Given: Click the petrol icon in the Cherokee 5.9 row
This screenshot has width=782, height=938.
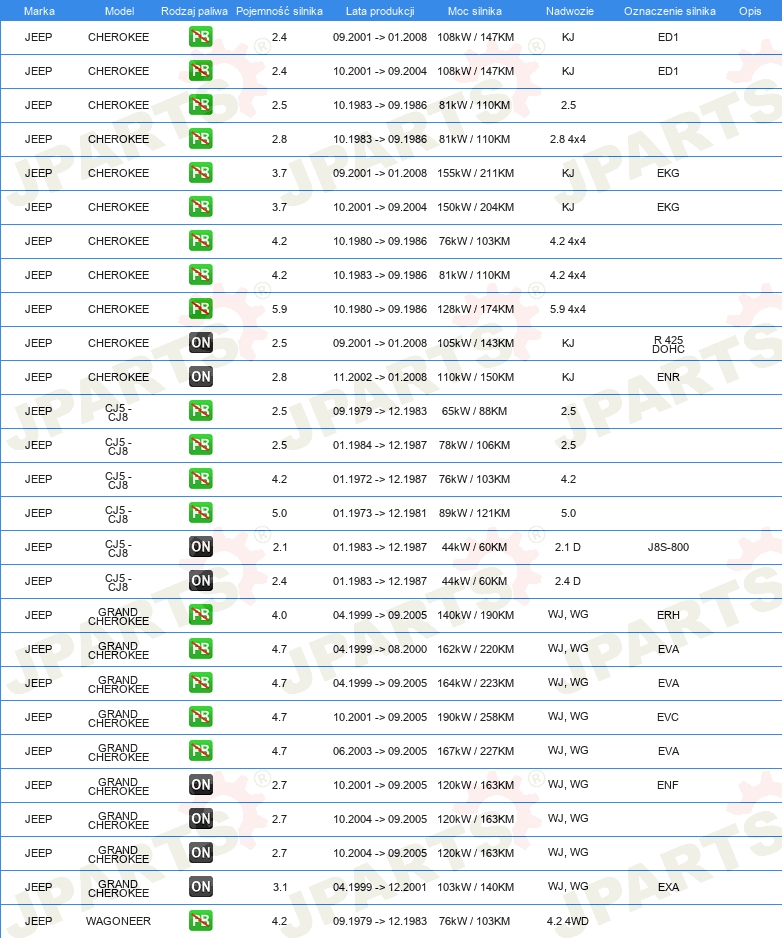Looking at the screenshot, I should coord(200,309).
